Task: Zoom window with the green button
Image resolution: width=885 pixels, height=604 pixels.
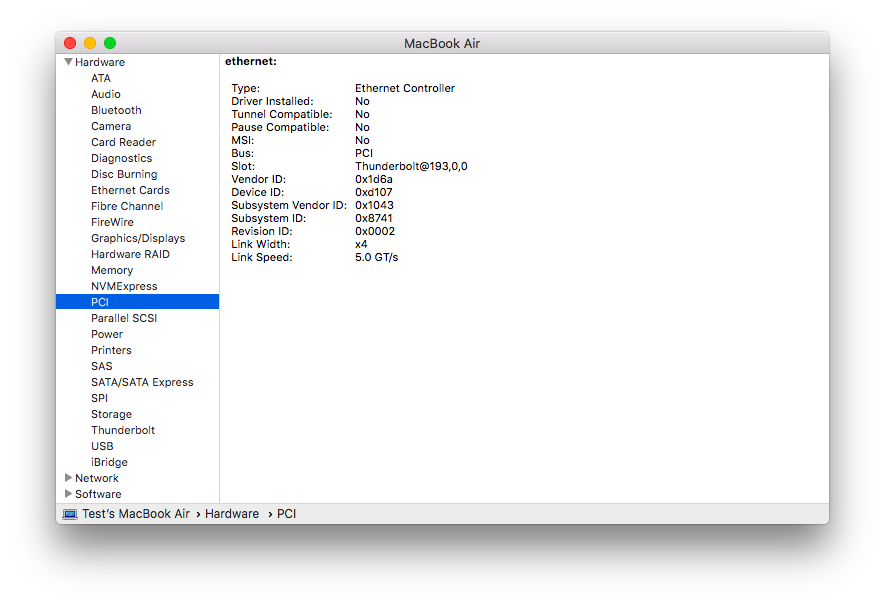Action: (110, 43)
